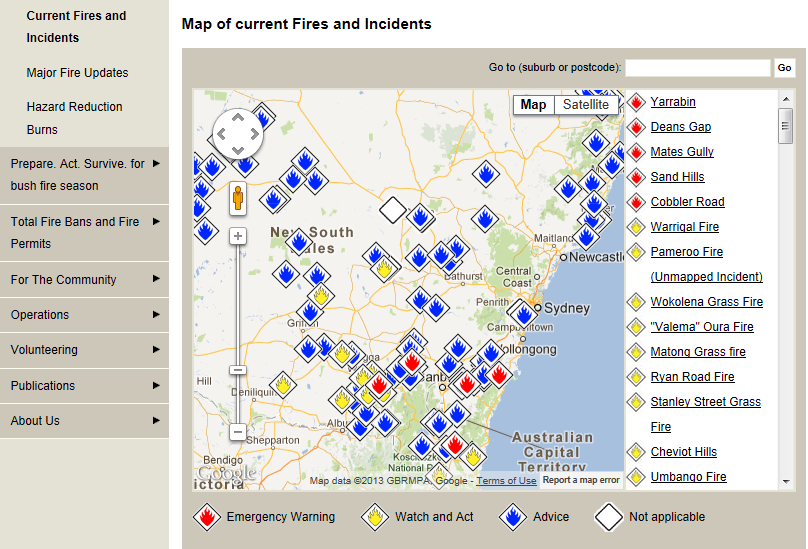Open the Publications menu item
808x549 pixels.
coord(43,386)
